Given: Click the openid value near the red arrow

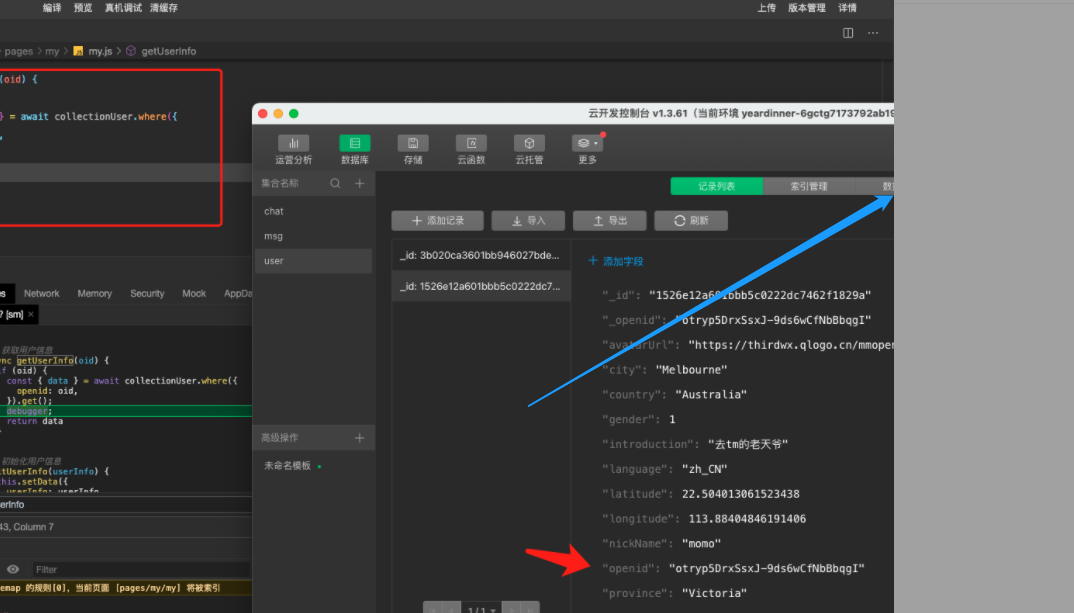Looking at the screenshot, I should pos(766,568).
